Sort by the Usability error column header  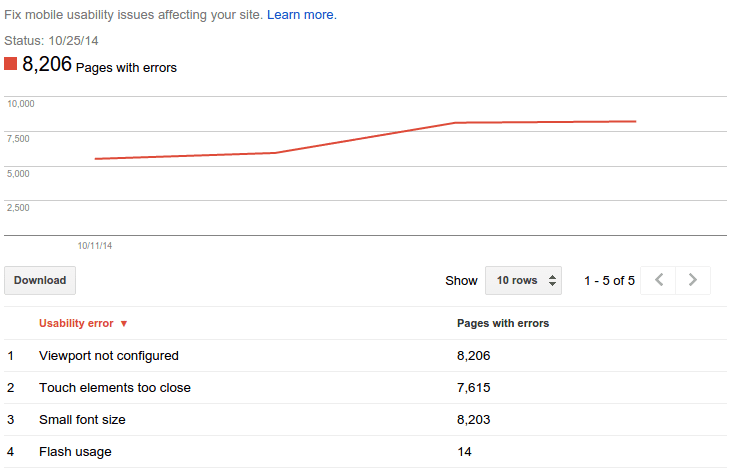click(76, 323)
